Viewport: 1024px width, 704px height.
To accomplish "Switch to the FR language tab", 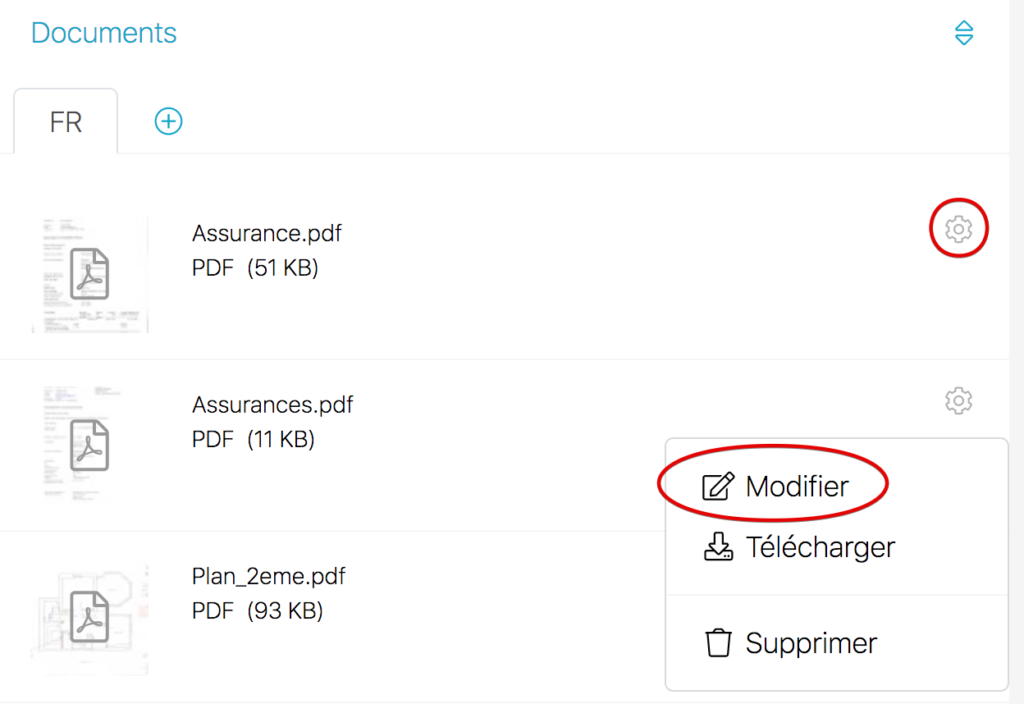I will point(66,122).
